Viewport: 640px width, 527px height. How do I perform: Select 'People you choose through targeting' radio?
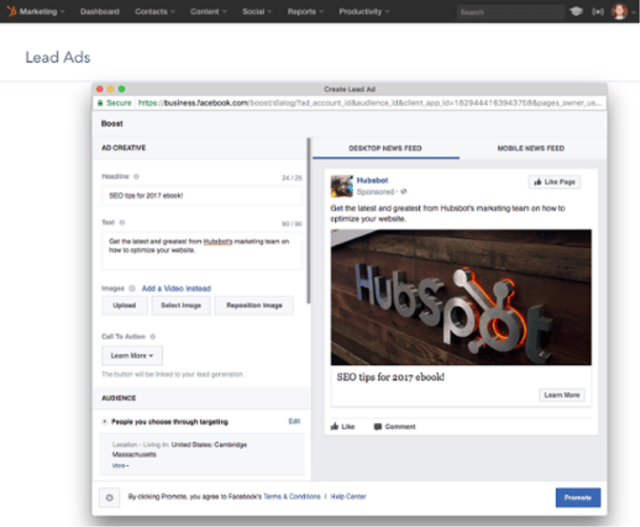(x=105, y=422)
